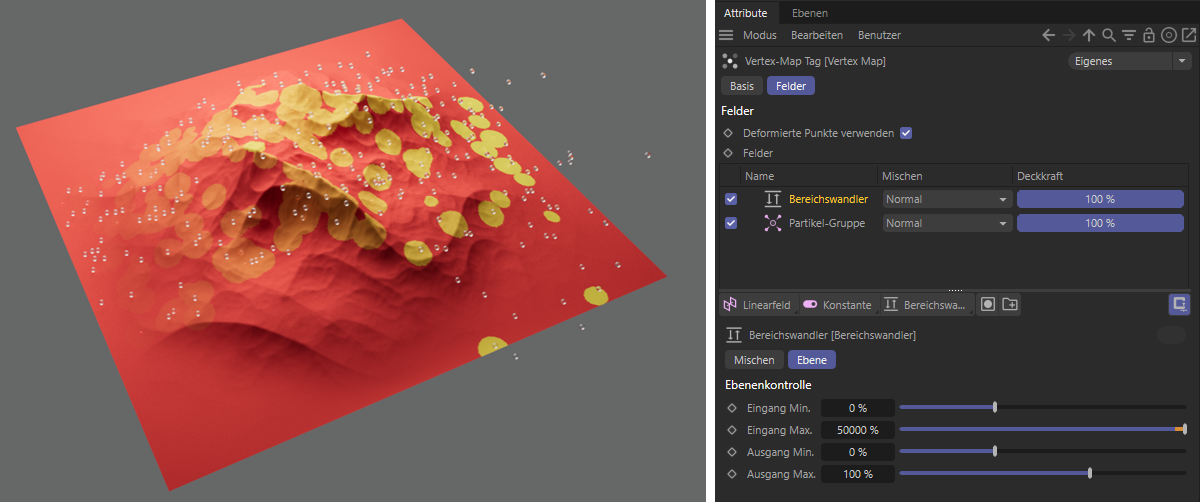Click the up arrow navigation icon
Screen dimensions: 1200x502
[1089, 35]
